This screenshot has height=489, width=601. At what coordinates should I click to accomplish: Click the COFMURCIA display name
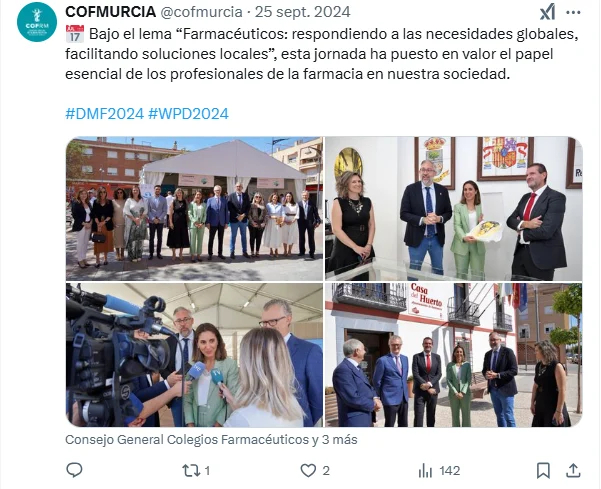pyautogui.click(x=110, y=12)
